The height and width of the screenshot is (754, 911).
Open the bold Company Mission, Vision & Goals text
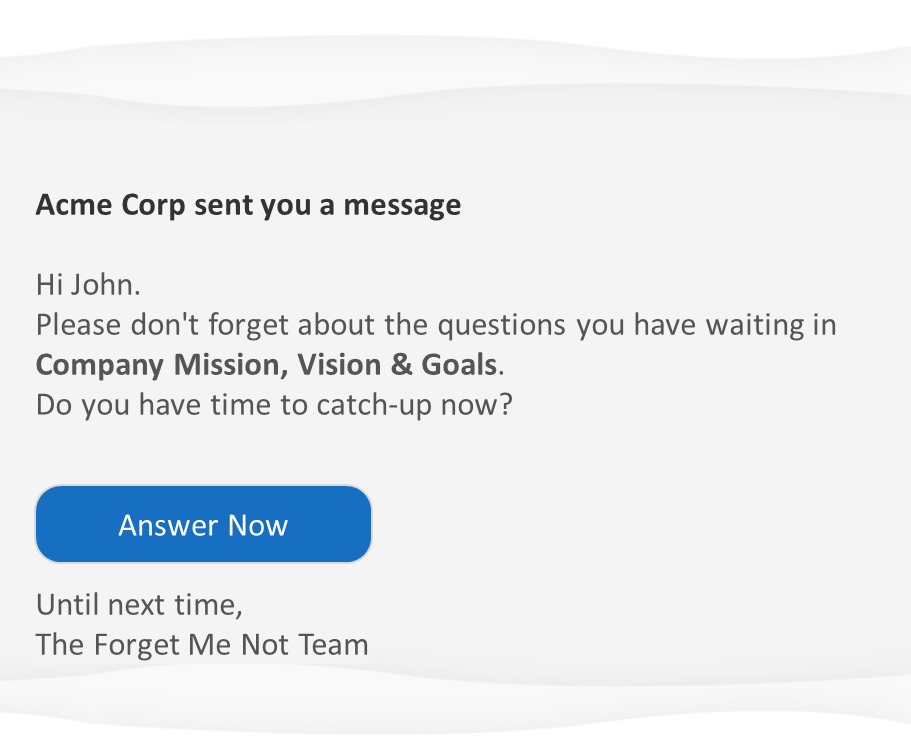click(x=266, y=365)
